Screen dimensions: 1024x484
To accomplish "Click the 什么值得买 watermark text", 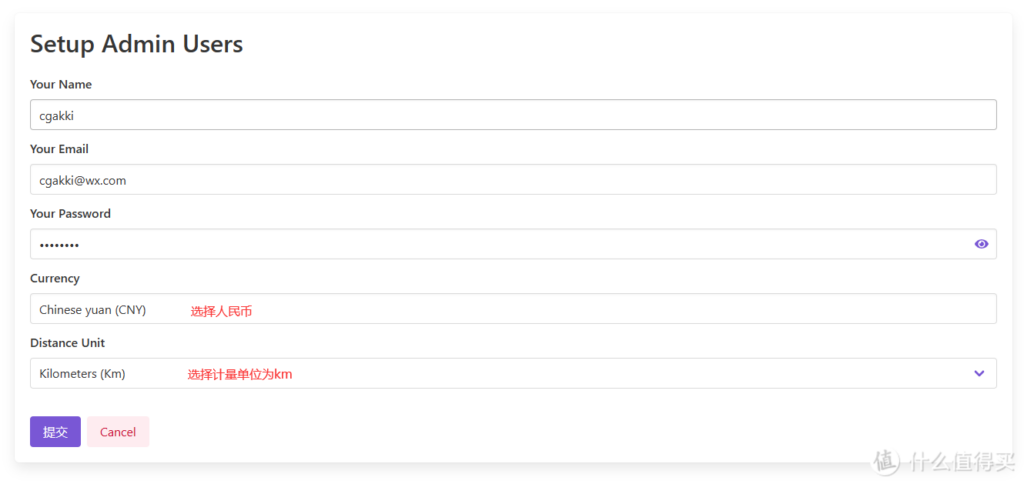I will (x=958, y=461).
